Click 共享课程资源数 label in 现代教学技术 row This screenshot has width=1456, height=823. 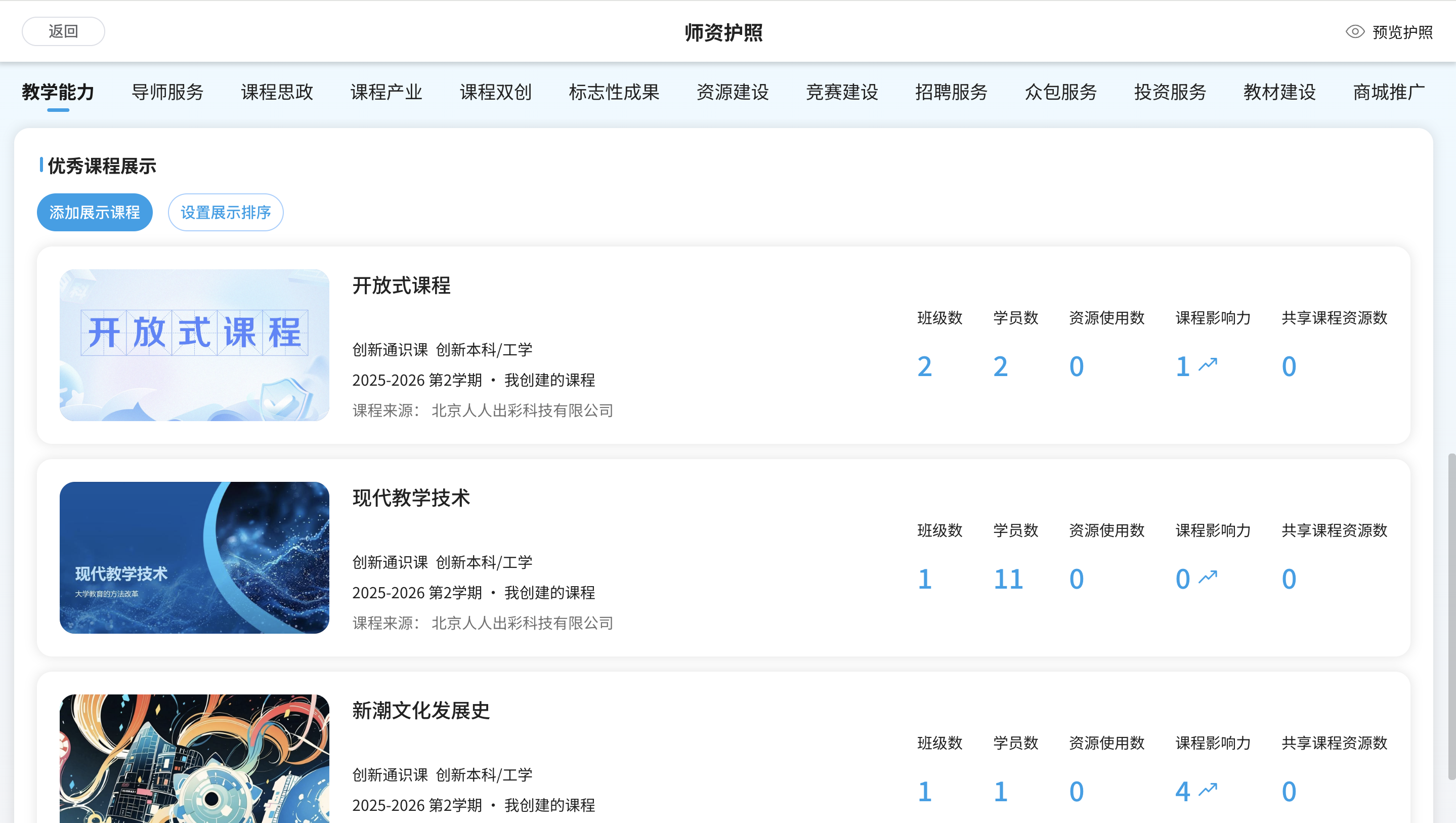(1335, 530)
